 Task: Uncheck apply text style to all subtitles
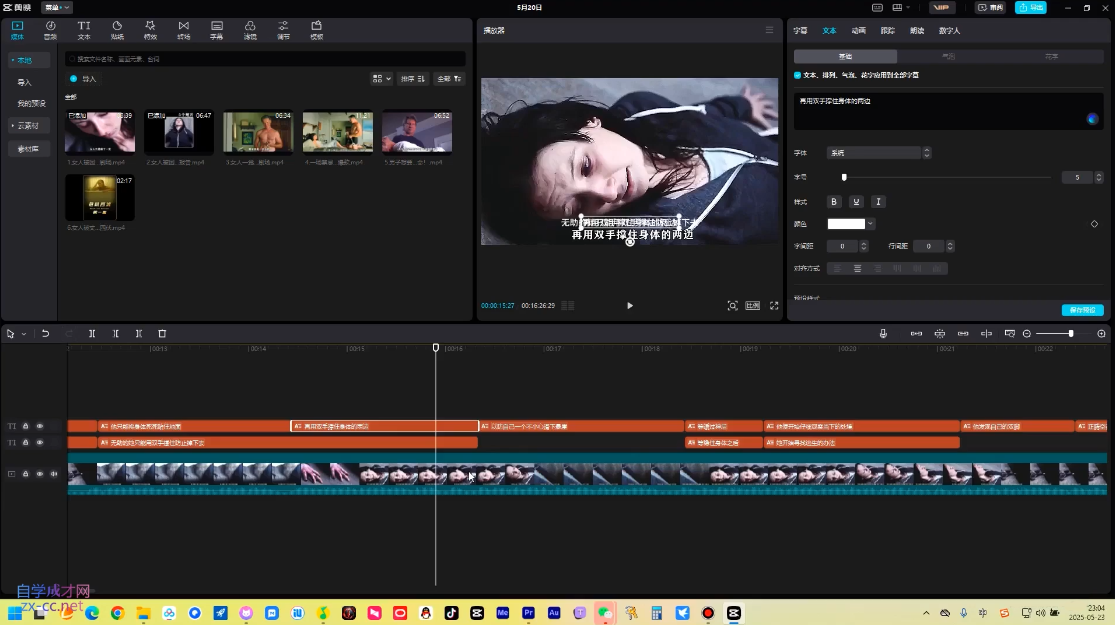[797, 75]
